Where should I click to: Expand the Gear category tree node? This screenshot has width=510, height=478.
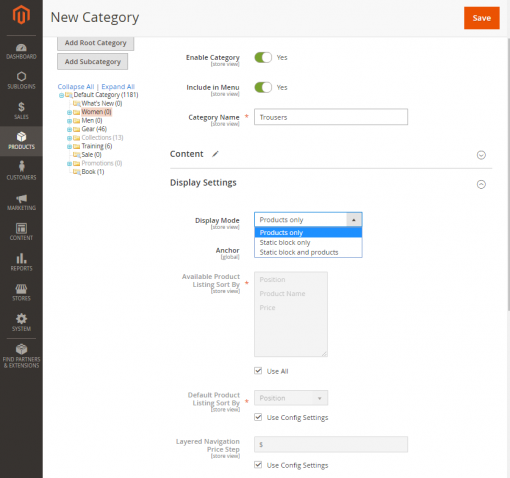coord(69,129)
